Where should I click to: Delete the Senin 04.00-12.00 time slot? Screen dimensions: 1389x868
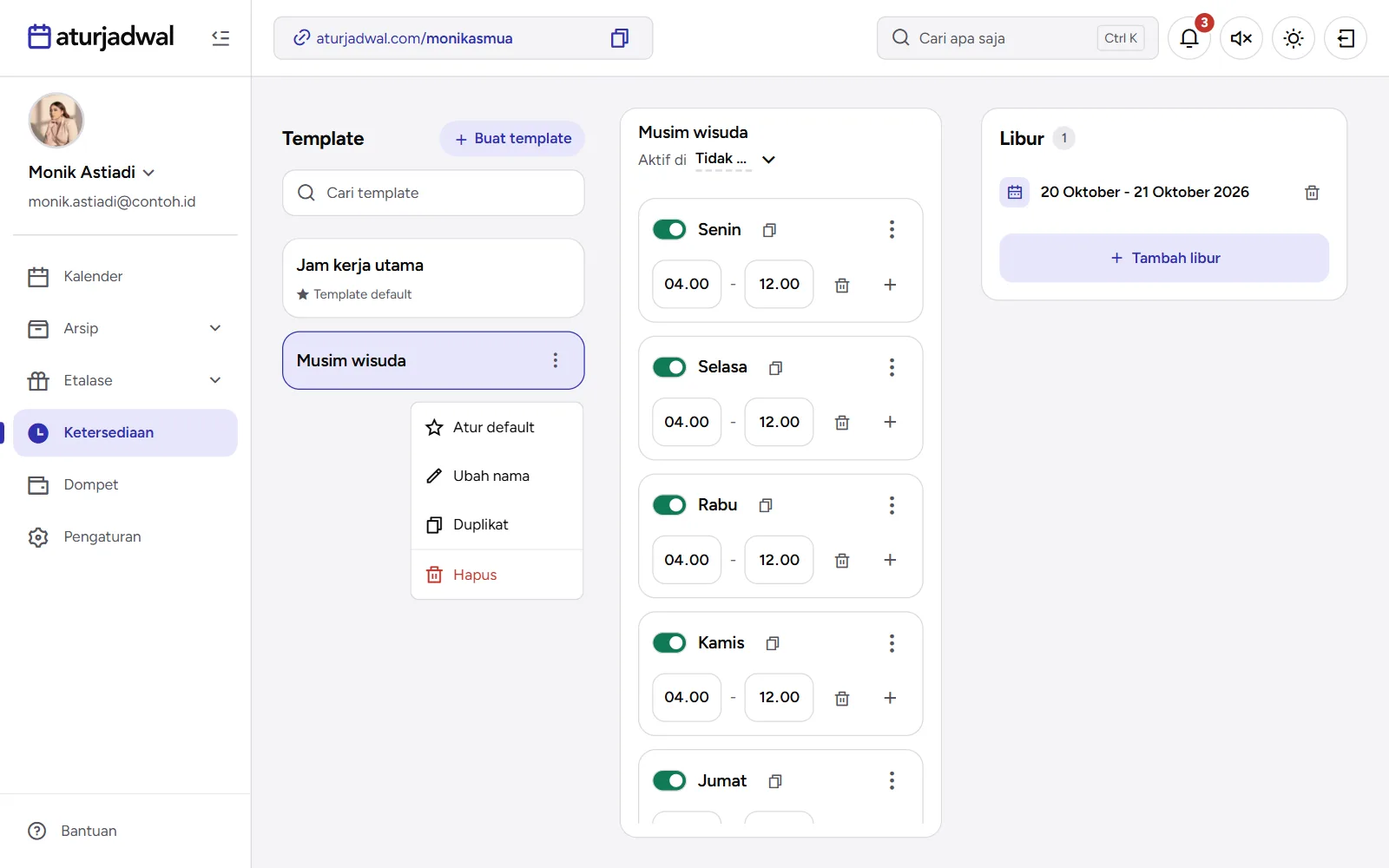pyautogui.click(x=842, y=285)
